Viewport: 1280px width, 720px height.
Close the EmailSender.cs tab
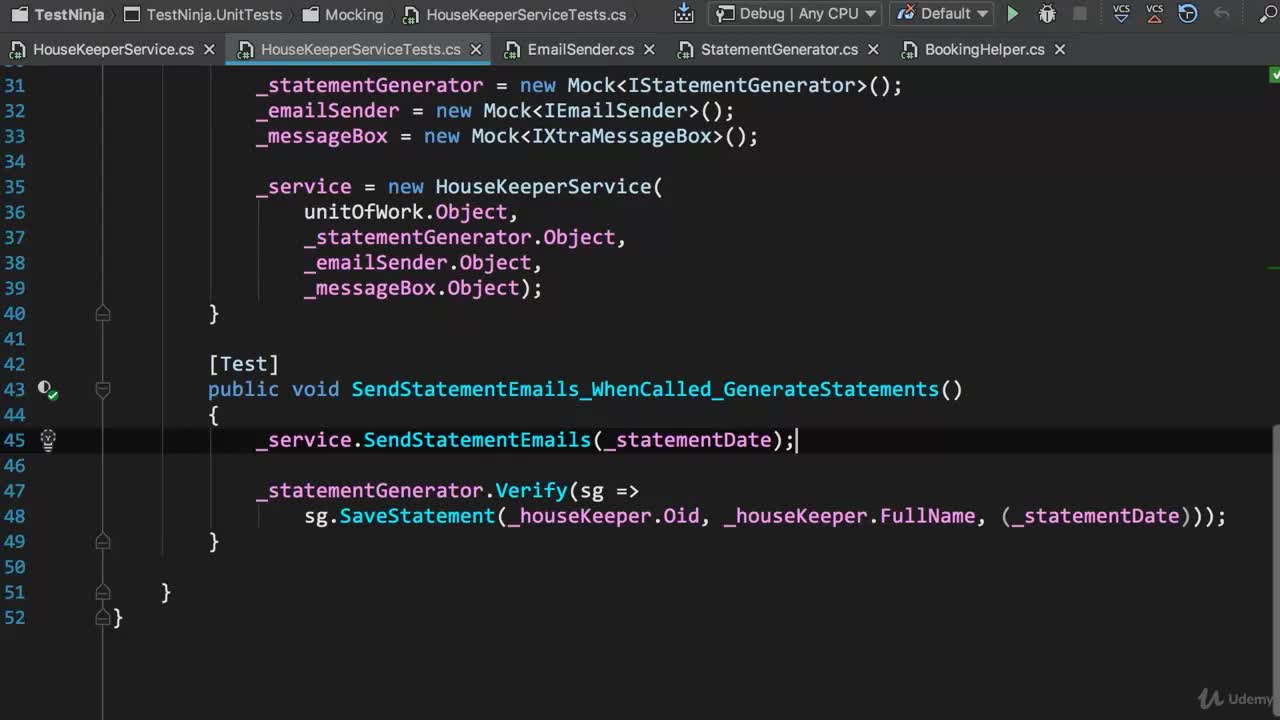649,49
